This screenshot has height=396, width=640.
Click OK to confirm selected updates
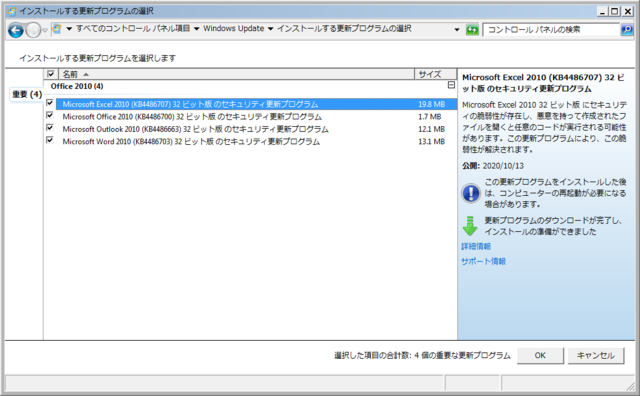point(540,356)
